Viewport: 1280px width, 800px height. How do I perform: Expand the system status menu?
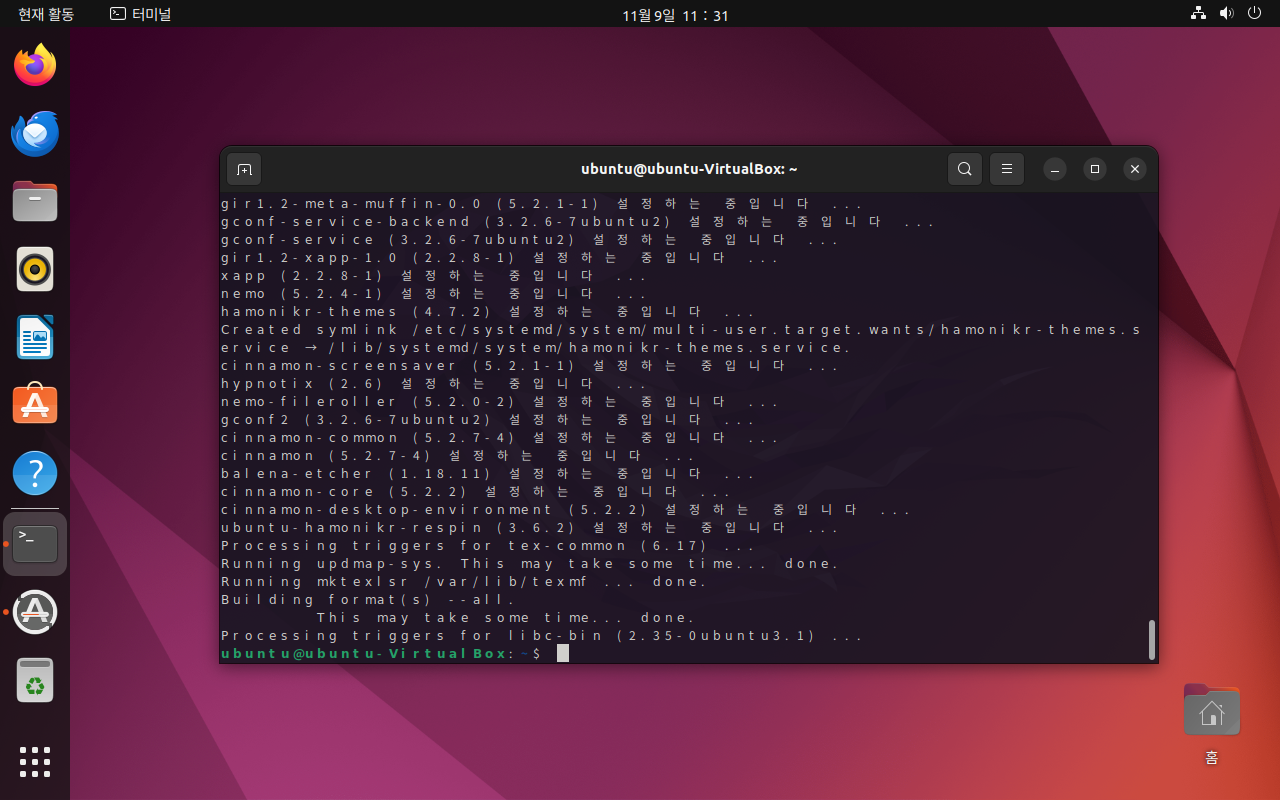[1225, 15]
